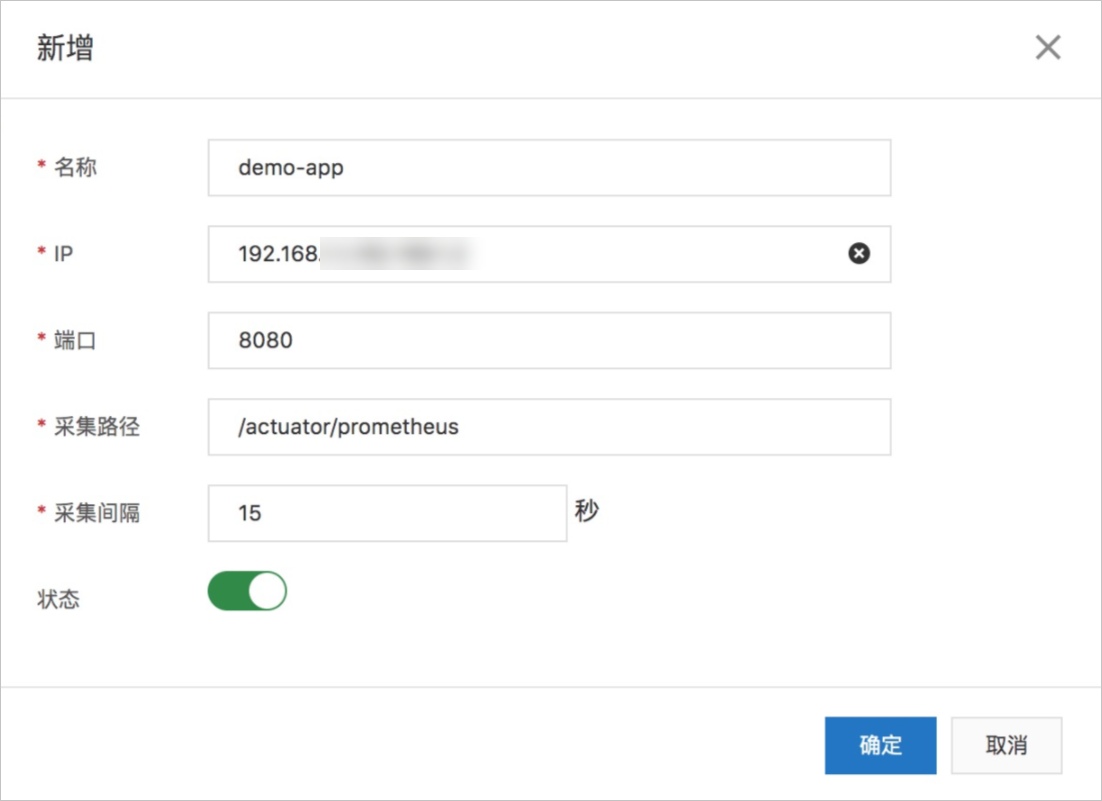The width and height of the screenshot is (1102, 801).
Task: Close the 新增 dialog with the X
Action: (x=1048, y=47)
